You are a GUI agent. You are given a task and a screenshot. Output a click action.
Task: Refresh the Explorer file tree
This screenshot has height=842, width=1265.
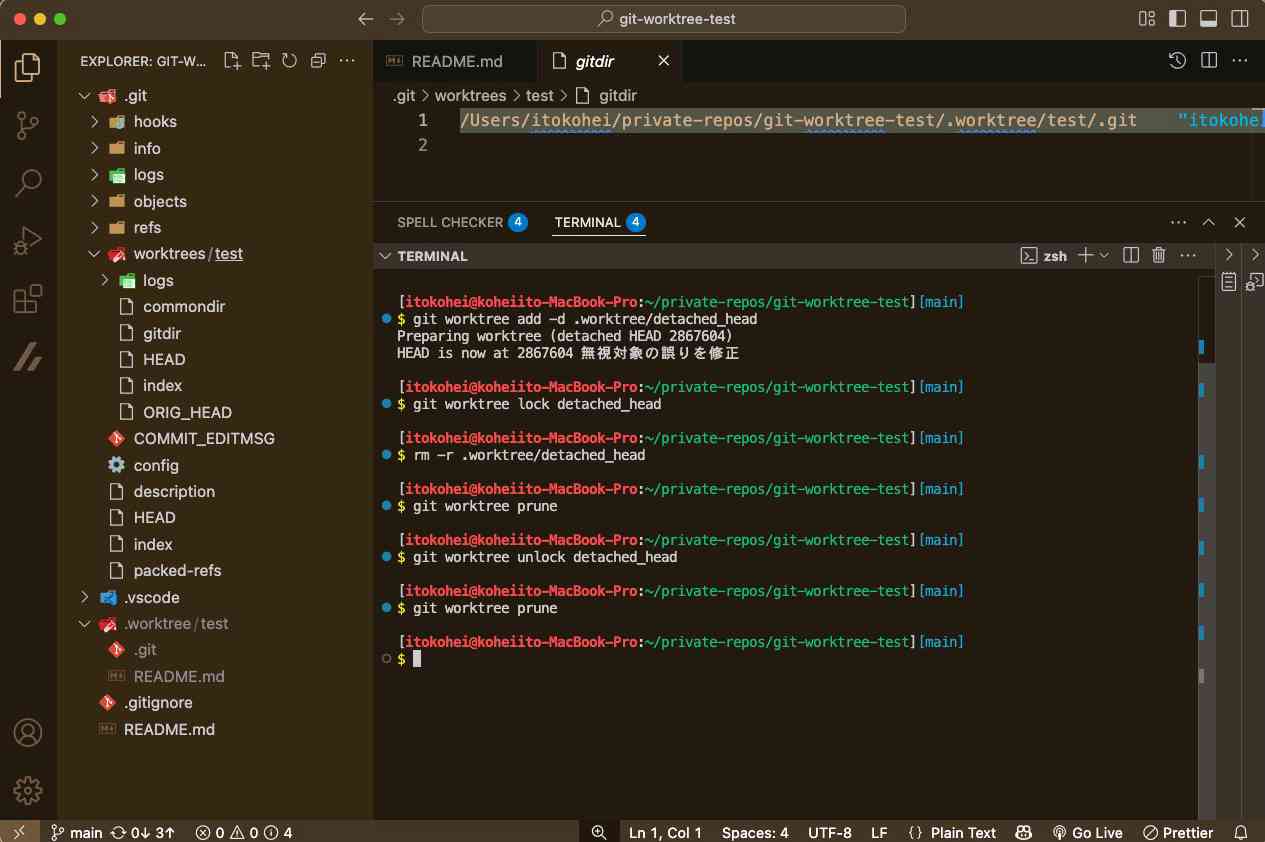click(289, 61)
